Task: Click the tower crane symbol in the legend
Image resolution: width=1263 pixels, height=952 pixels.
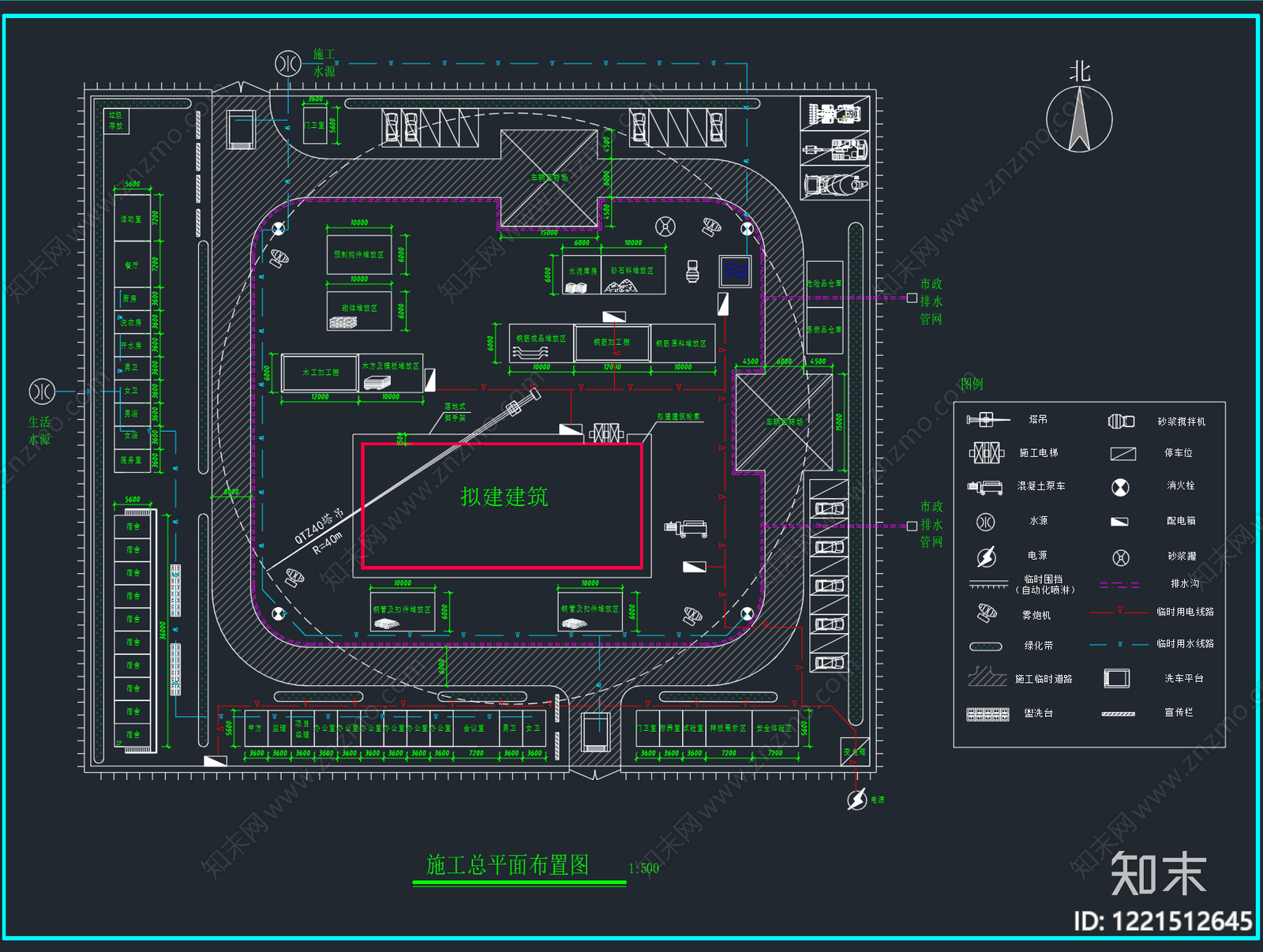Action: coord(987,419)
